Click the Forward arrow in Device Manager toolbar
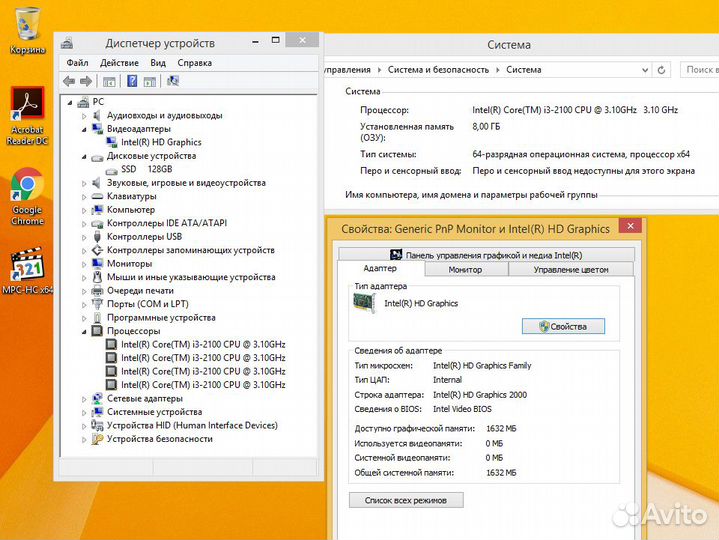Image resolution: width=719 pixels, height=540 pixels. pos(85,81)
